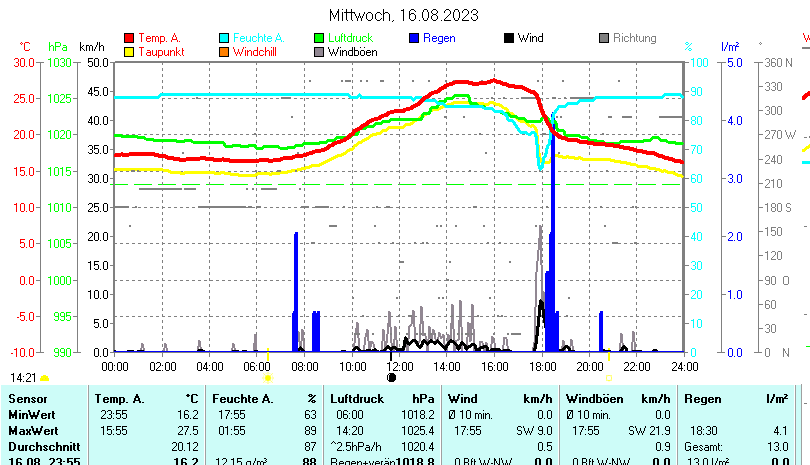Image resolution: width=810 pixels, height=465 pixels.
Task: Click the yellow Taupunkt legend swatch
Action: [129, 51]
